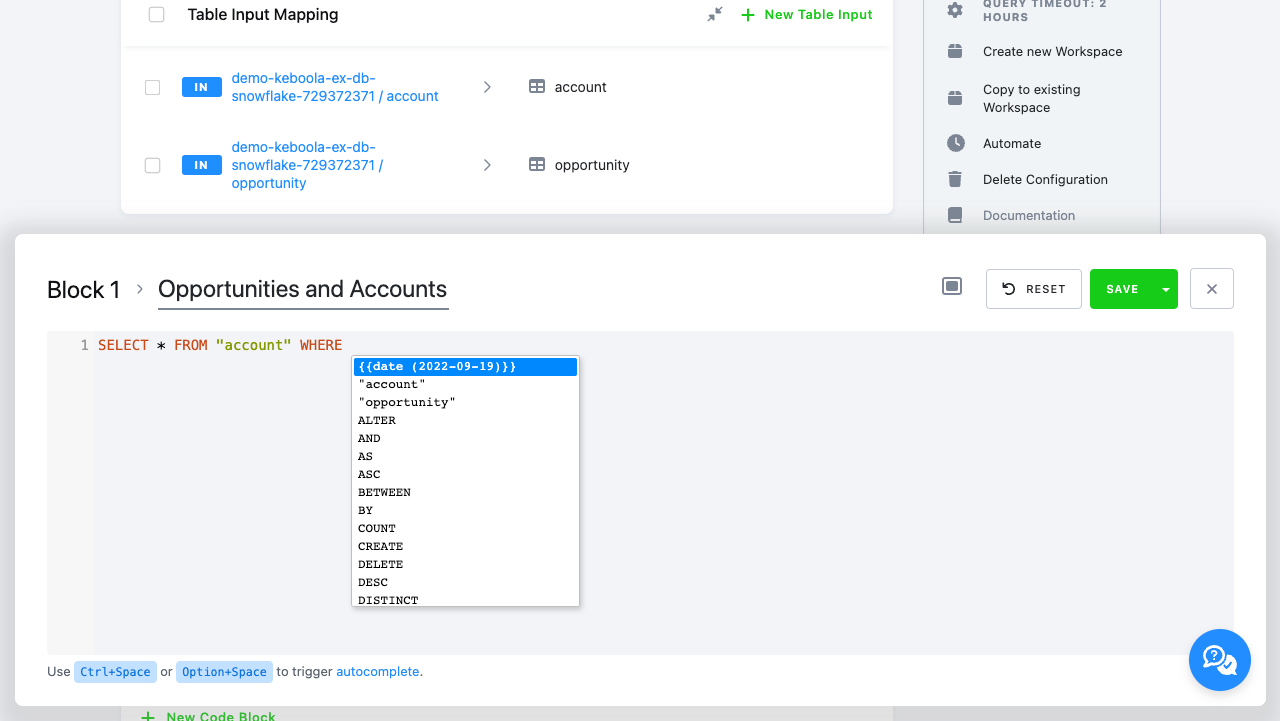Click the Copy to existing Workspace icon
This screenshot has height=721, width=1280.
click(955, 97)
